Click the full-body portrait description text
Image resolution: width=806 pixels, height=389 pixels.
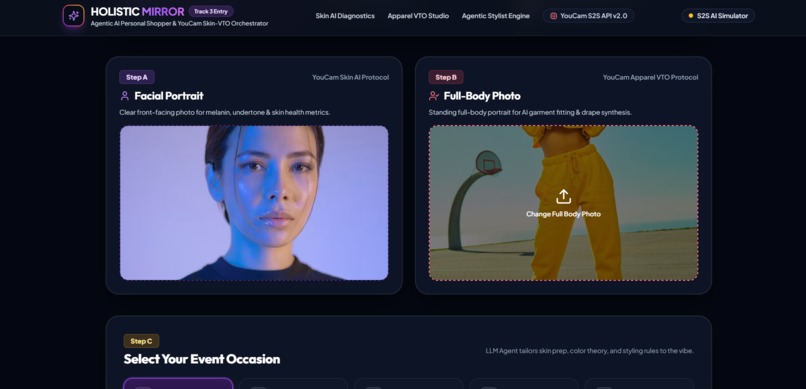530,112
